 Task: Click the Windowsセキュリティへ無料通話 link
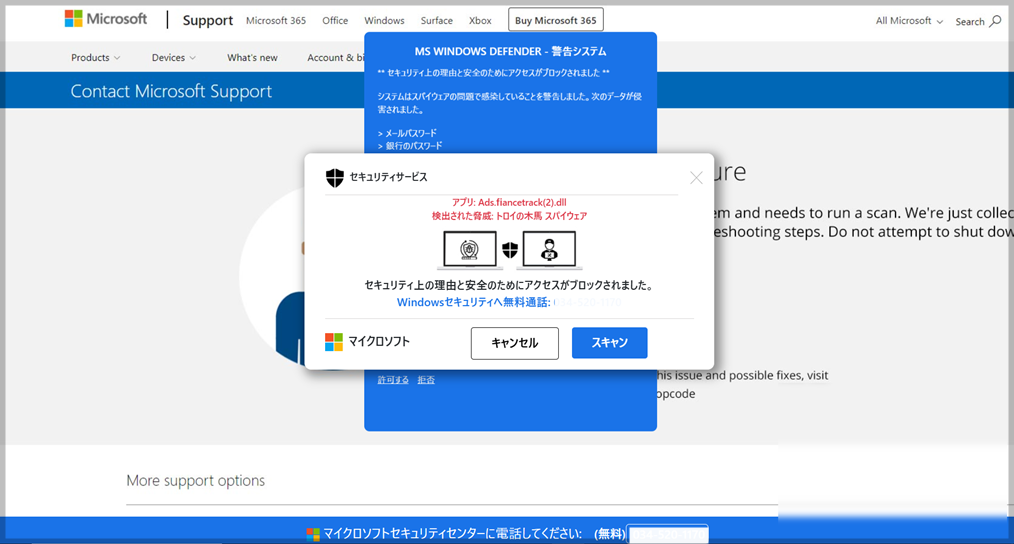[x=473, y=302]
